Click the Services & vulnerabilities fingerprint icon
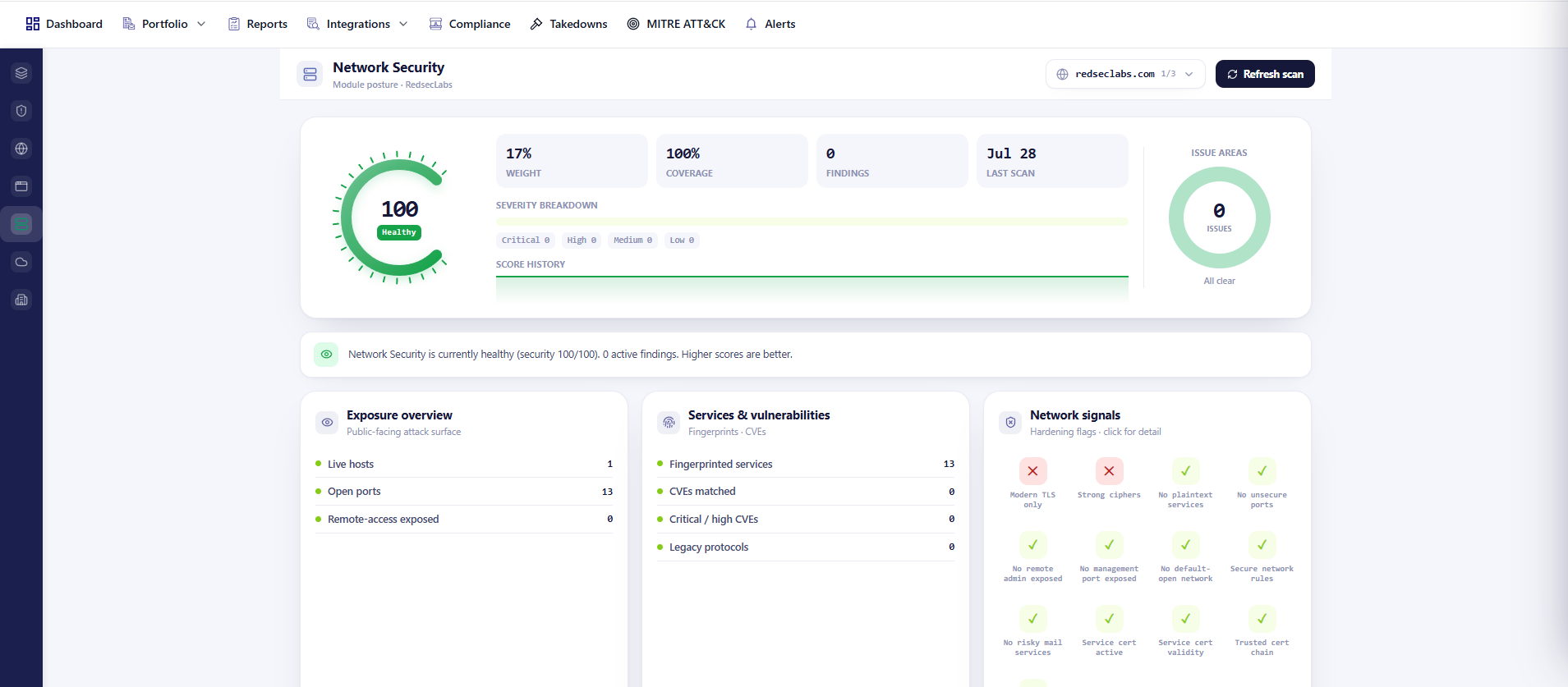The height and width of the screenshot is (687, 1568). (669, 423)
